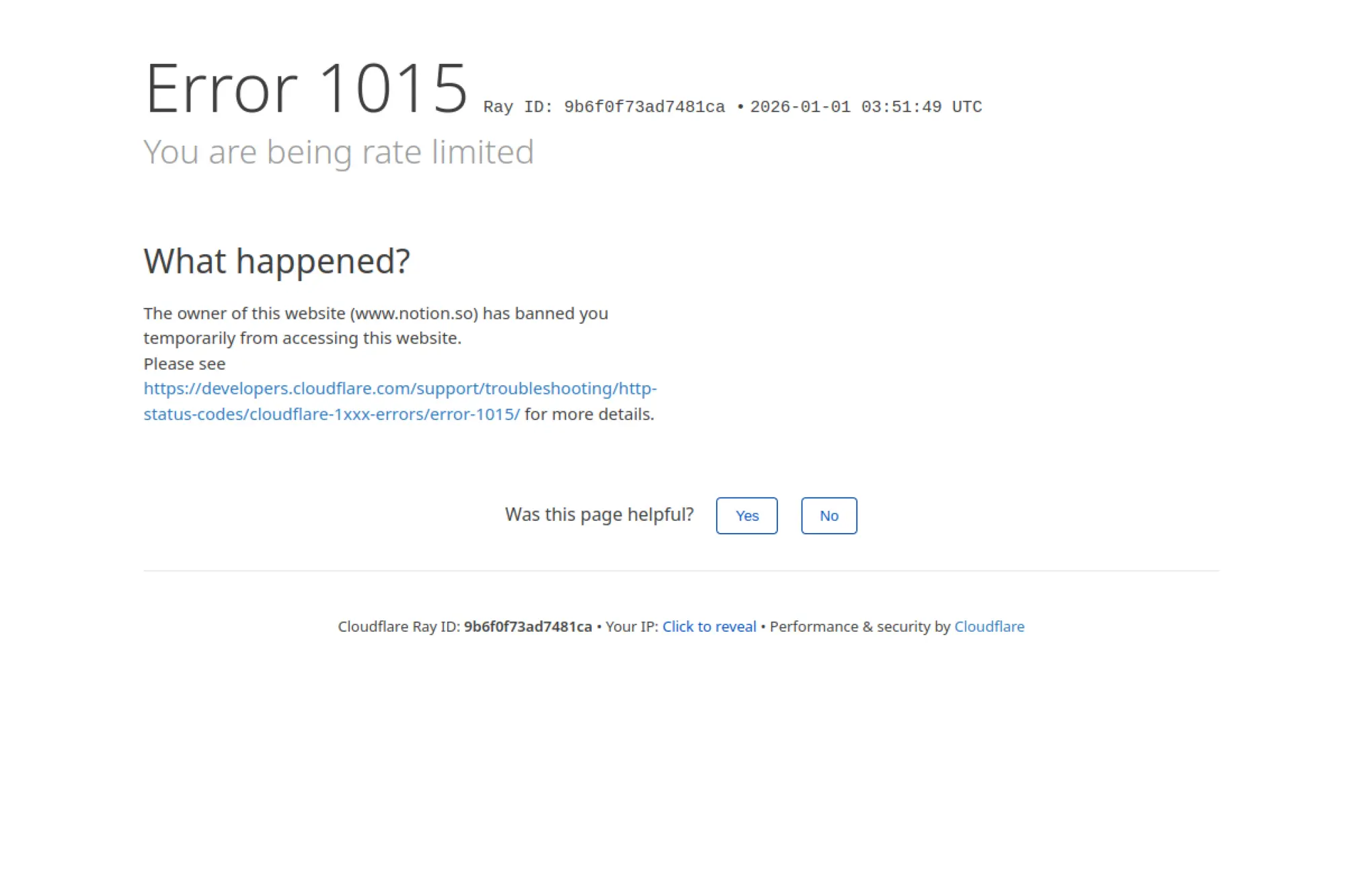Reveal your IP via Click to reveal
This screenshot has height=896, width=1345.
coord(709,626)
